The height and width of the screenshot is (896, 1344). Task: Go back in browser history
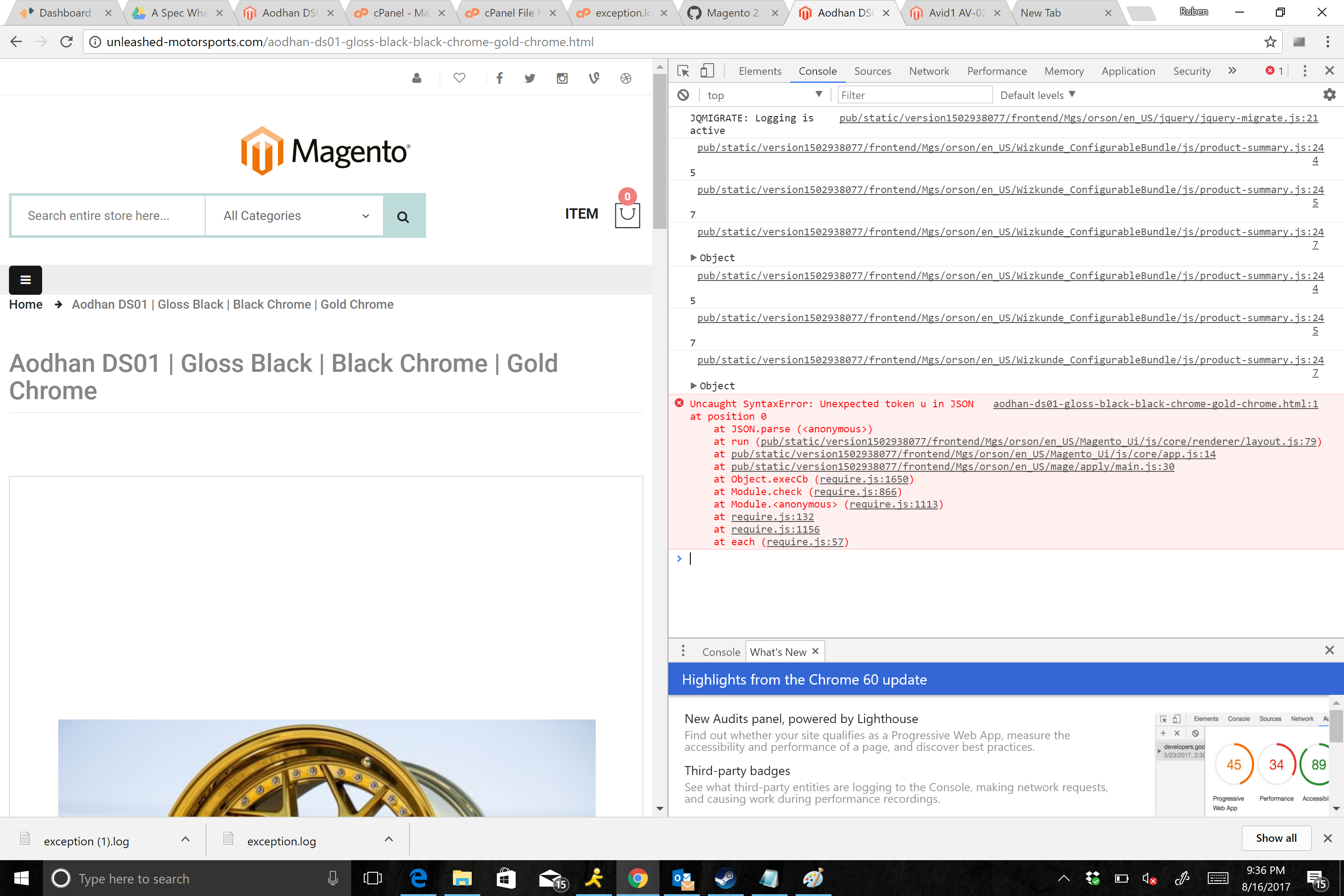[x=16, y=42]
